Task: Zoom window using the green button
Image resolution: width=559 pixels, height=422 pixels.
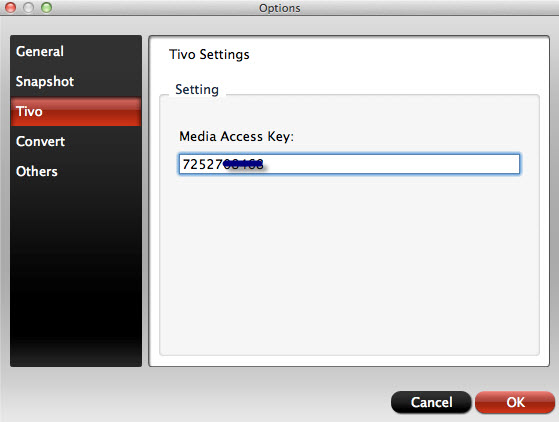Action: (x=46, y=7)
